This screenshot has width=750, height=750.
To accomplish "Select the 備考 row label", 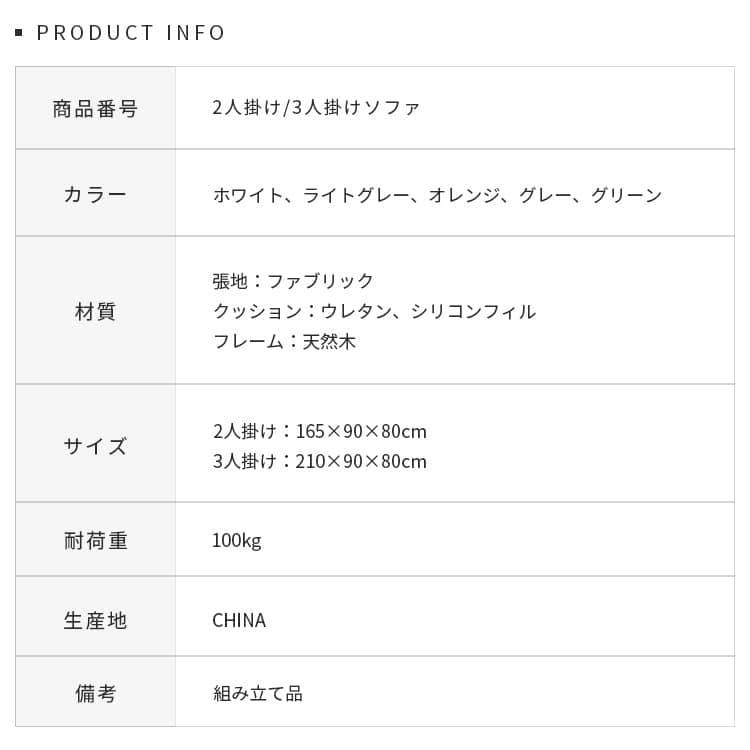I will click(95, 693).
